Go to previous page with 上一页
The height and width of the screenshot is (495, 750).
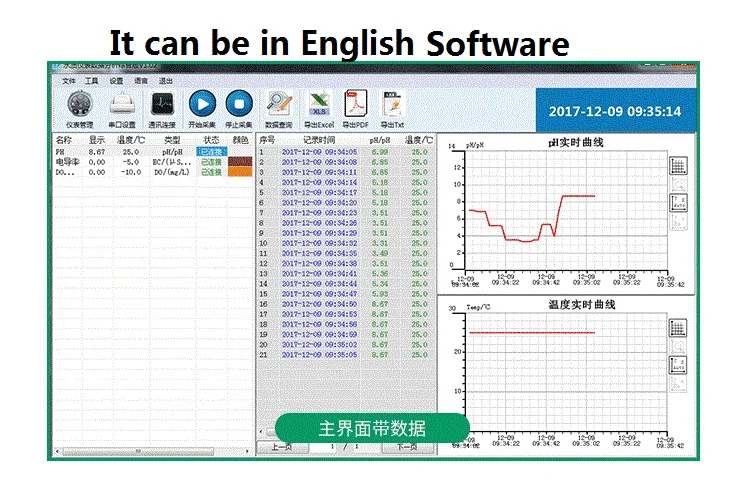(x=282, y=447)
